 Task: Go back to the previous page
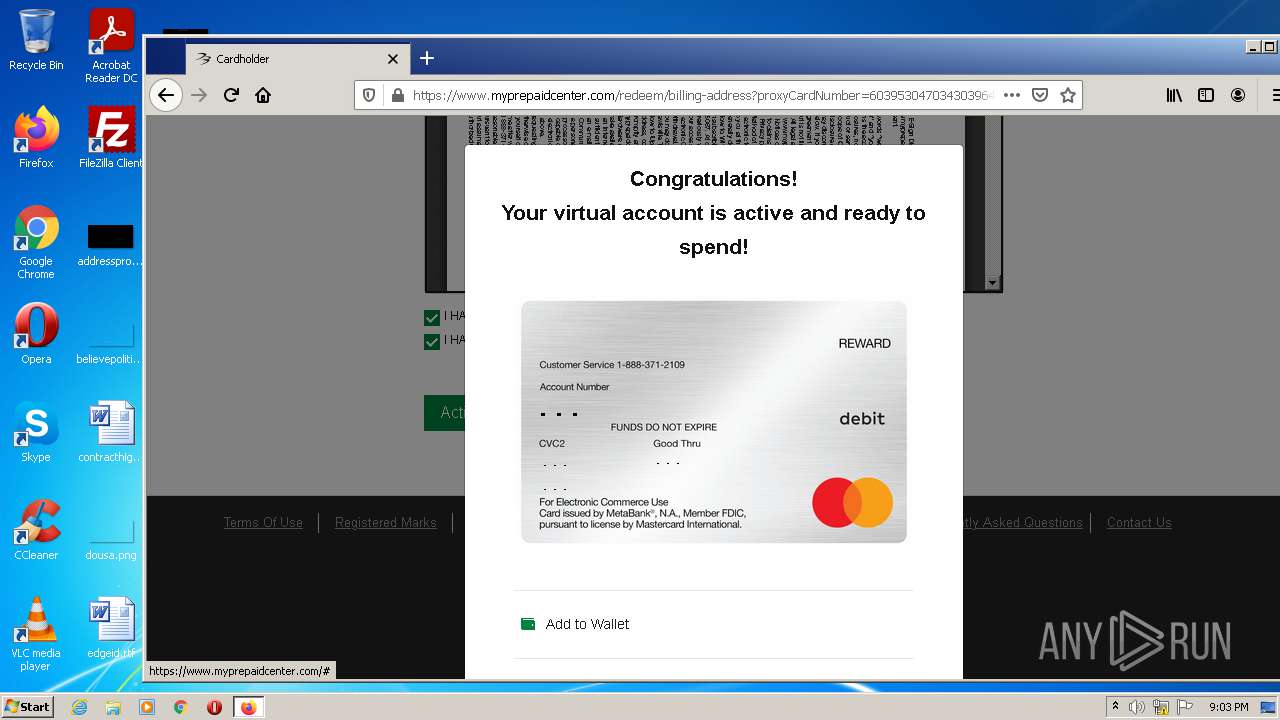click(166, 95)
